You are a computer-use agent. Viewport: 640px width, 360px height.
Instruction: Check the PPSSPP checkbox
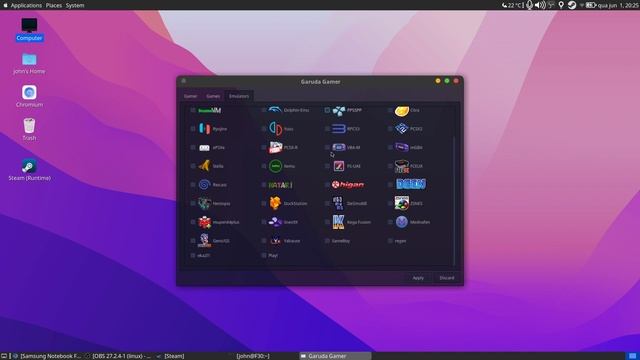coord(327,110)
